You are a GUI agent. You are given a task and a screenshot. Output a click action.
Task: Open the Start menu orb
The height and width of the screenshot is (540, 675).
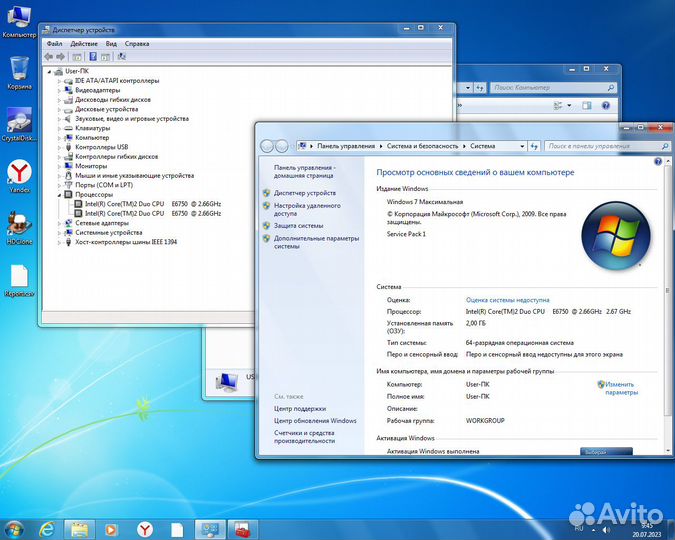coord(13,529)
